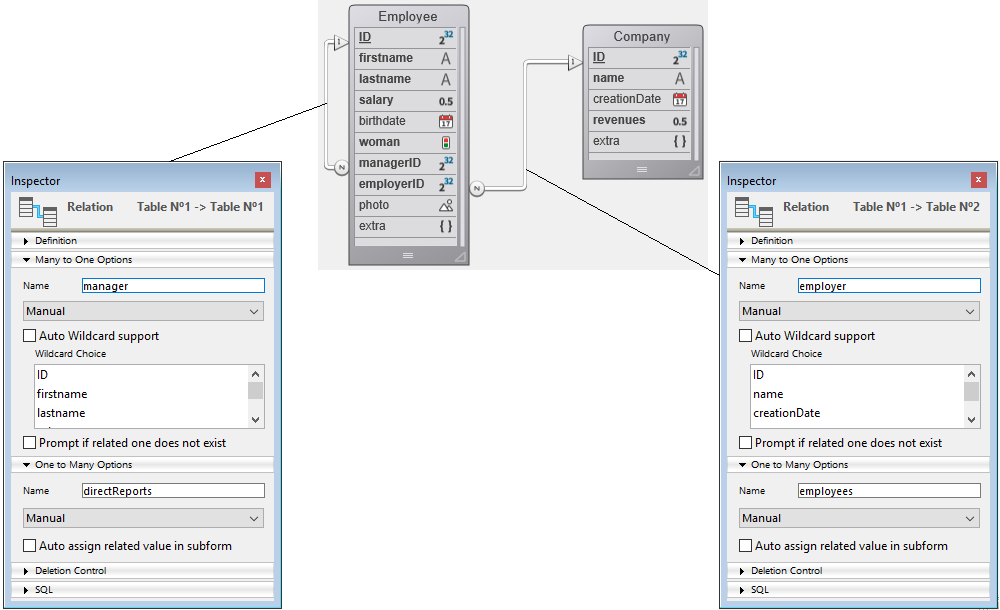Screen dimensions: 1000x610
Task: Click the scrollbar of the left Wildcard Choice list
Action: pos(256,393)
